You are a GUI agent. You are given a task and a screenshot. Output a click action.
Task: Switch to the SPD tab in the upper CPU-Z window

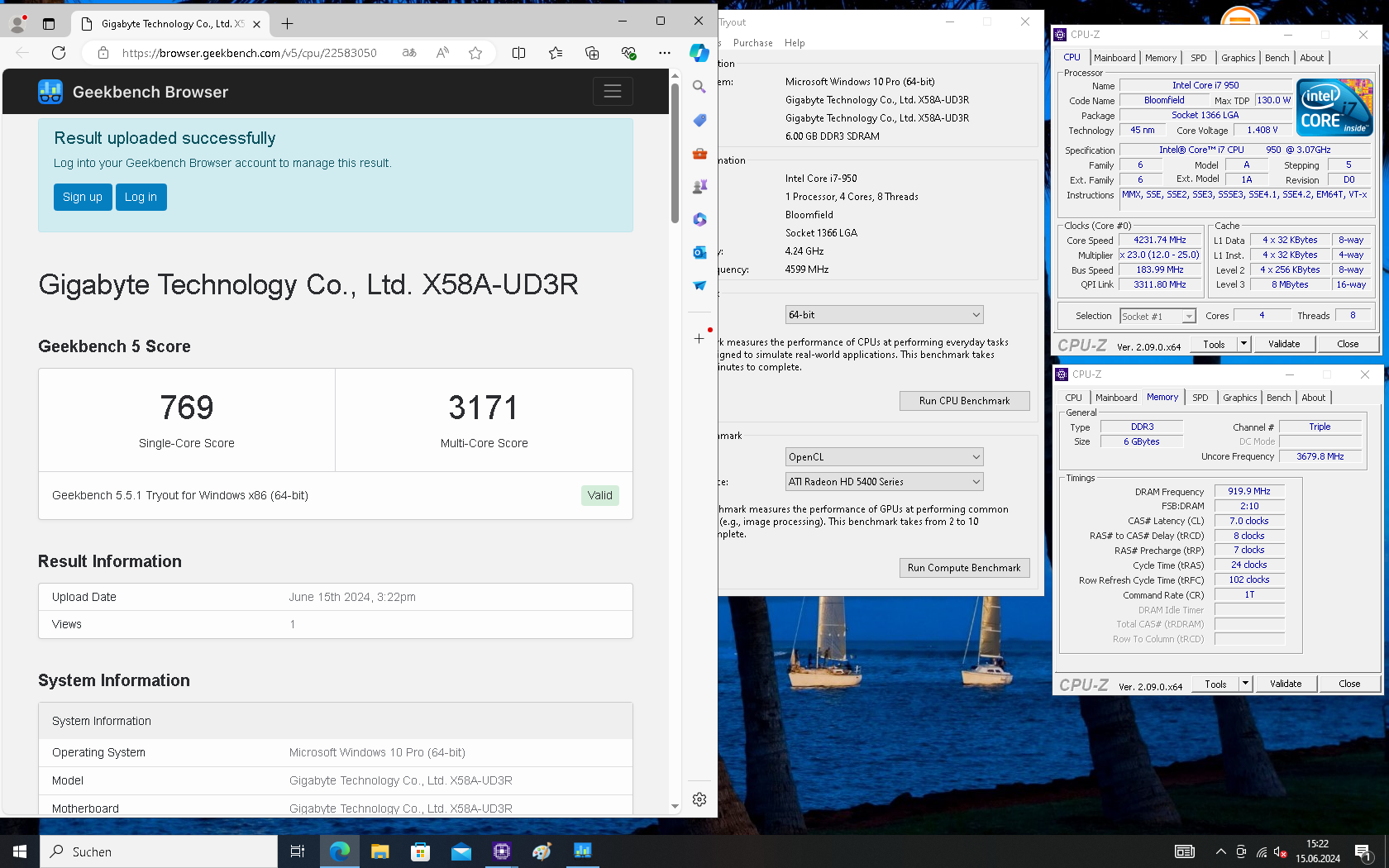1199,58
